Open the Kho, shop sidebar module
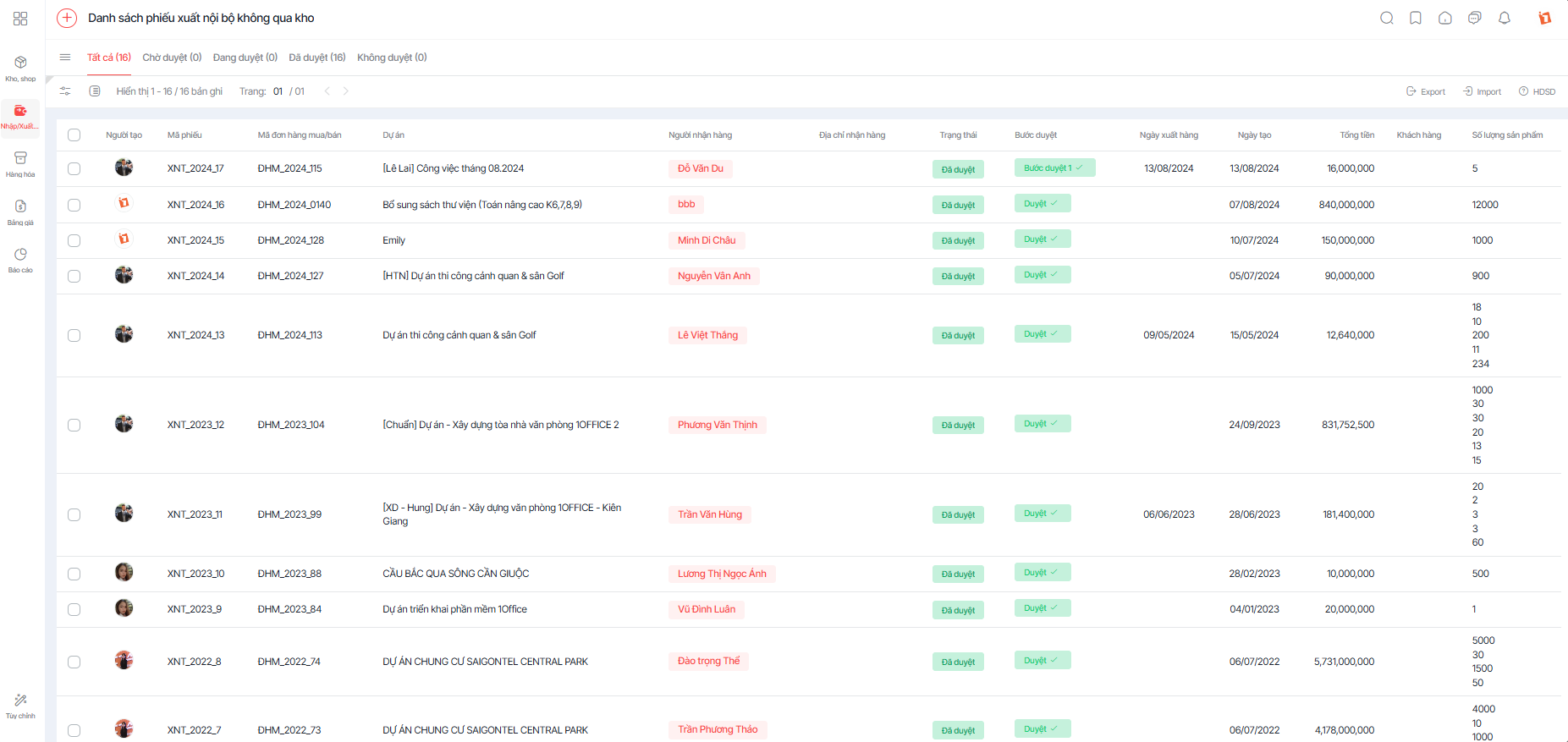Screen dimensions: 1568x742 click(20, 68)
